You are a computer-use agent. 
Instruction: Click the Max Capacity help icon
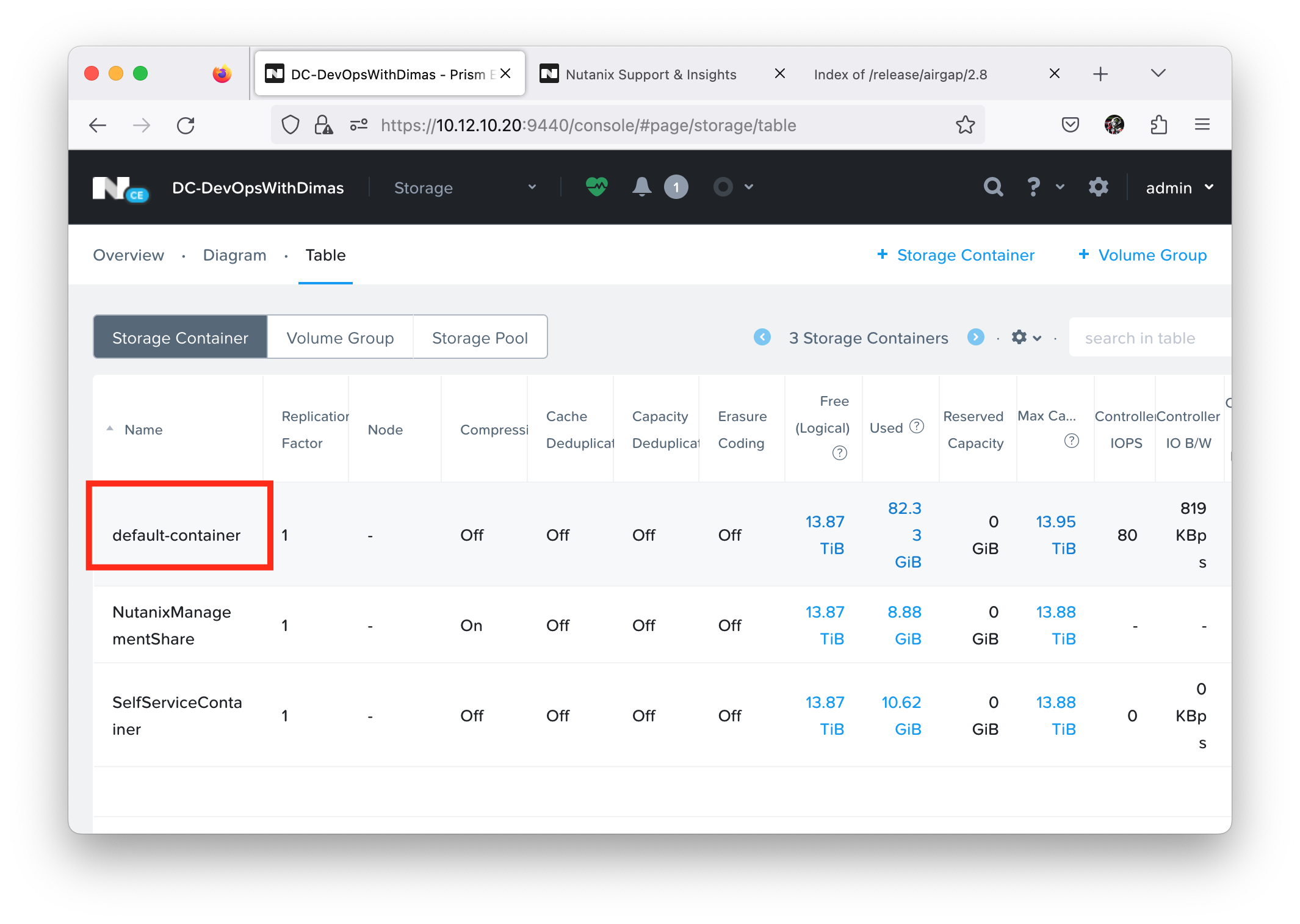coord(1071,441)
